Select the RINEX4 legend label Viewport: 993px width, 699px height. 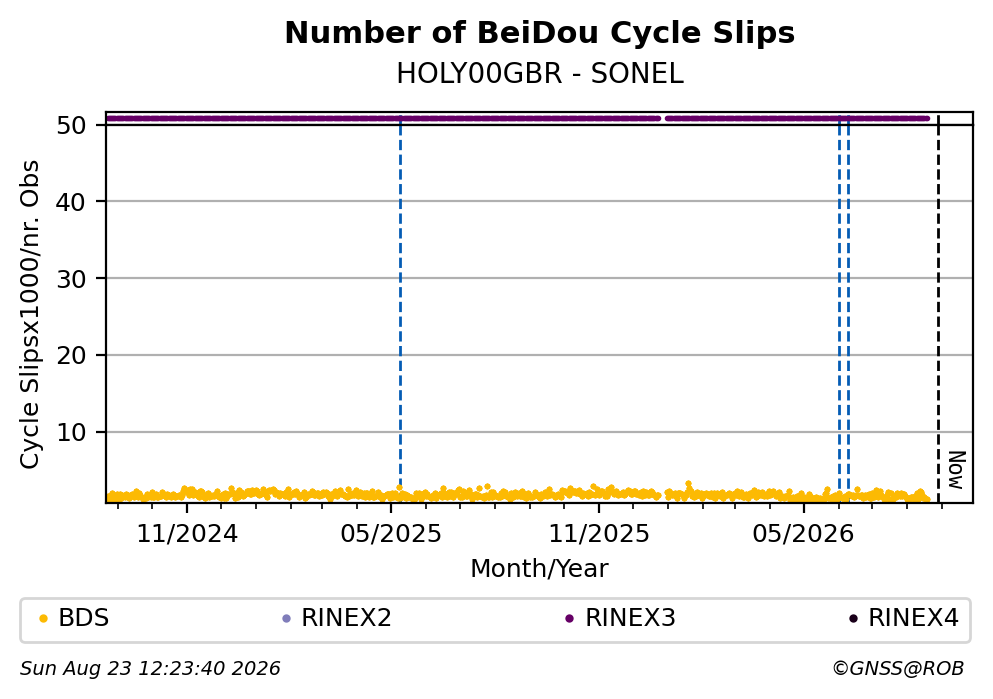pos(913,618)
